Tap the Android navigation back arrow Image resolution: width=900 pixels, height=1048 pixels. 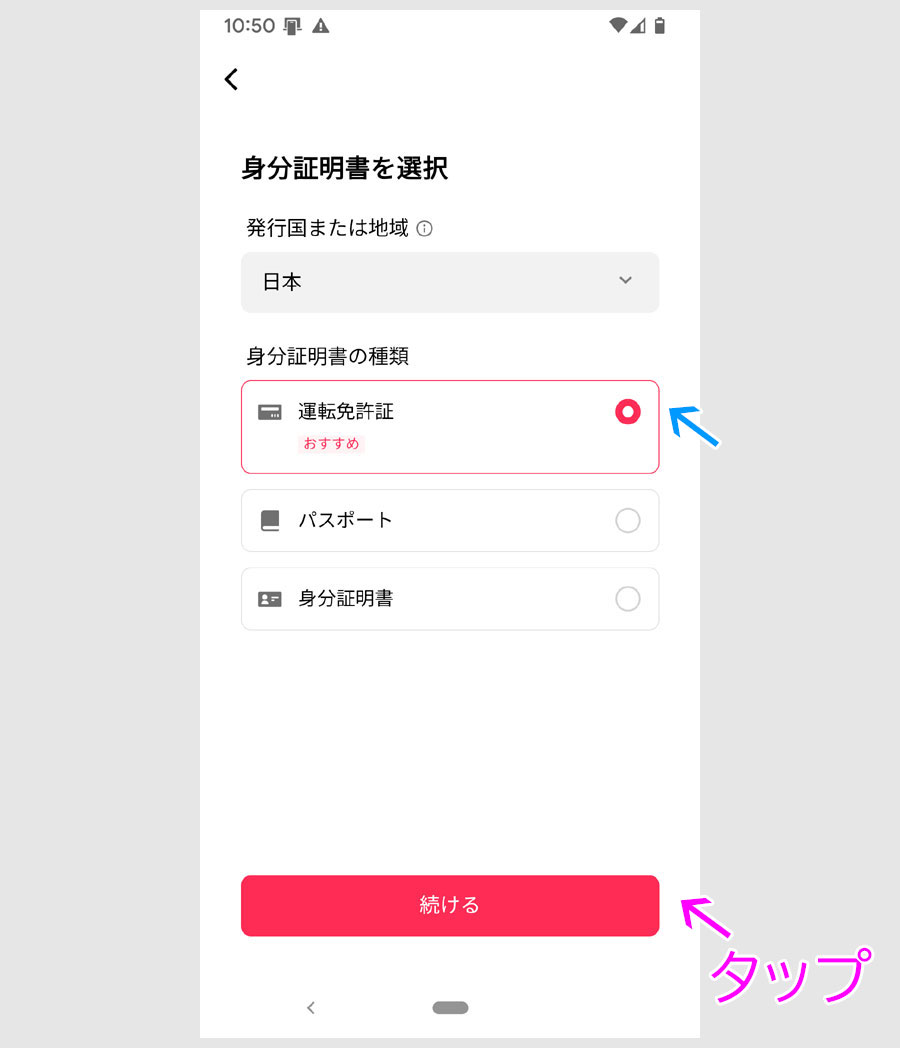point(311,1008)
